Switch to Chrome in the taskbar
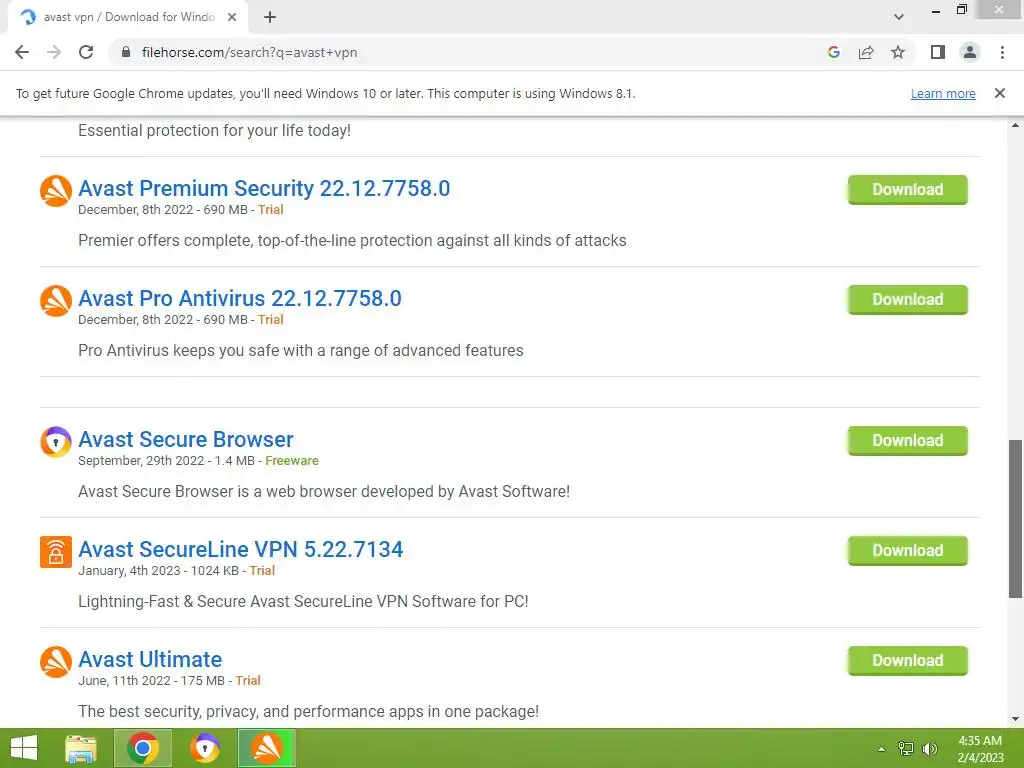This screenshot has width=1024, height=768. pos(143,748)
